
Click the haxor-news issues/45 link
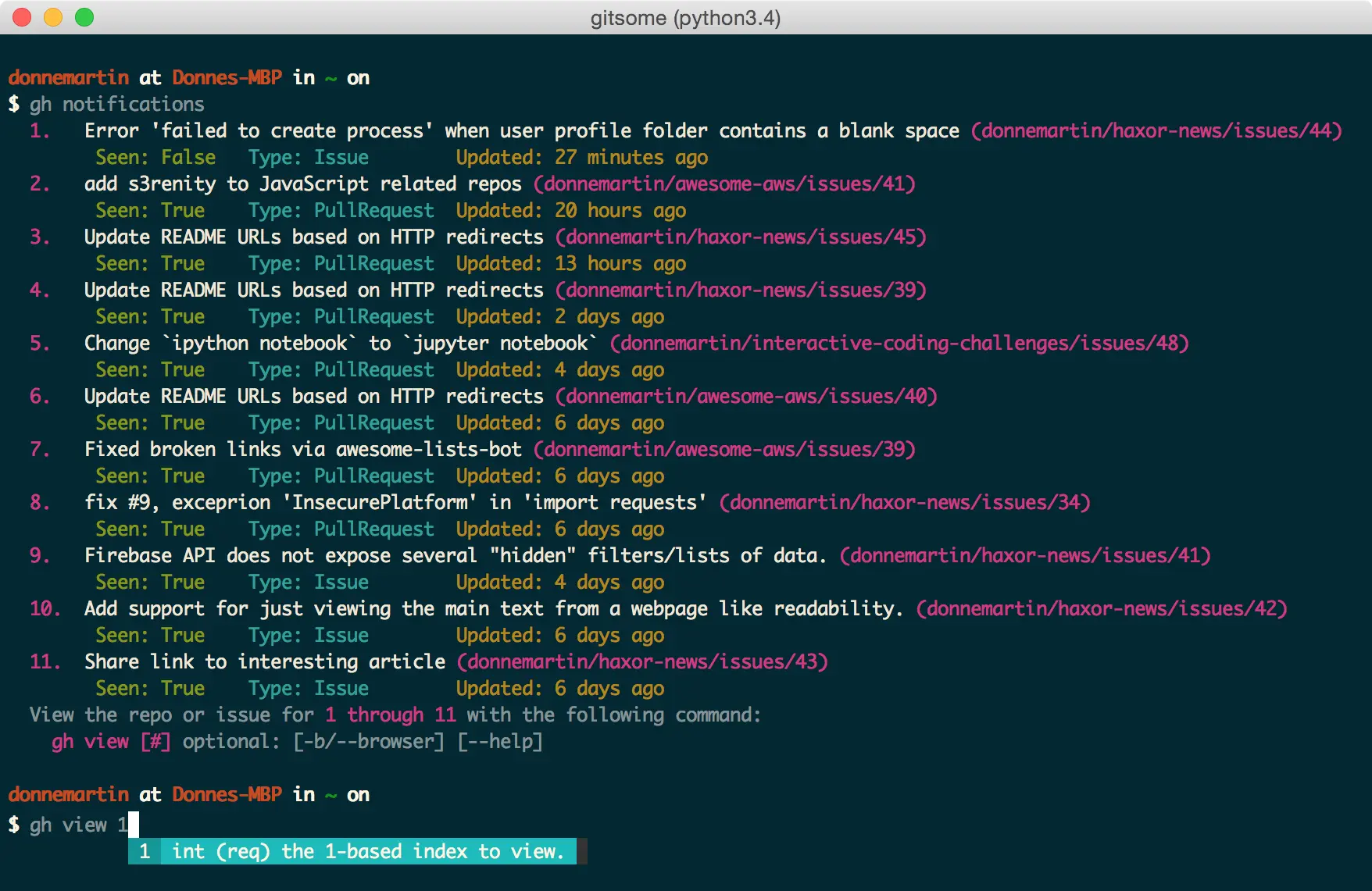coord(741,237)
